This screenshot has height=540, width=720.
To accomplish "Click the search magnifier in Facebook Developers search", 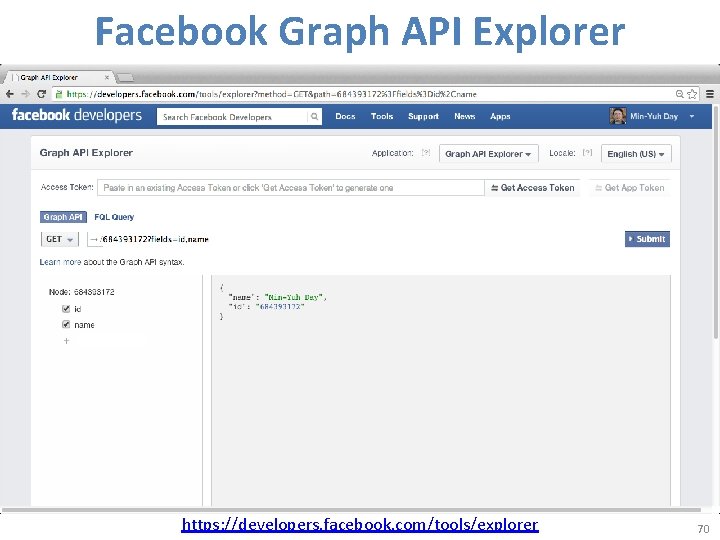I will tap(314, 117).
